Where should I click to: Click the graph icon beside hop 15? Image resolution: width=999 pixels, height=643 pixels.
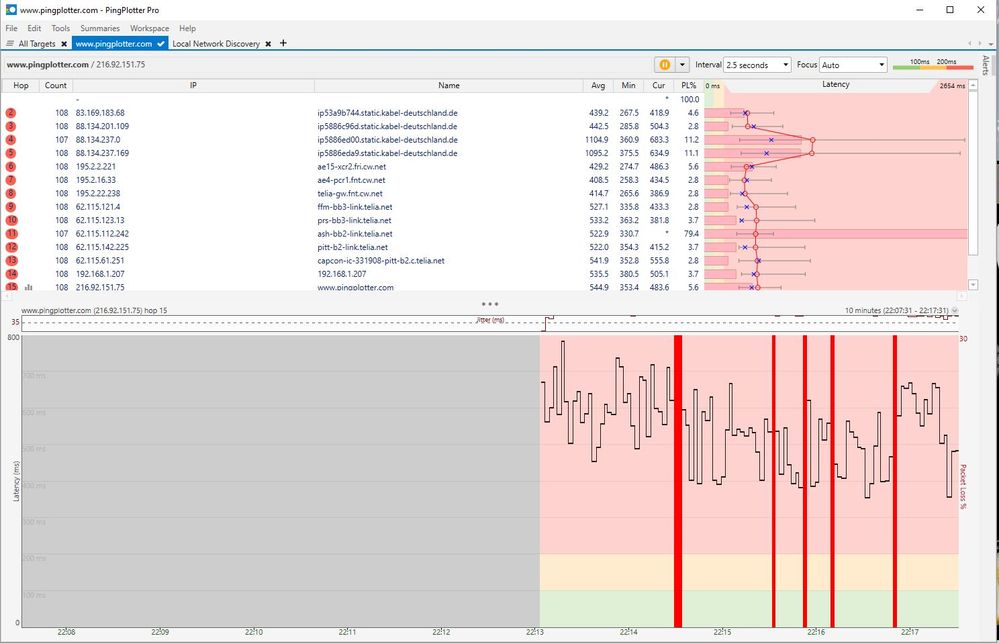[29, 287]
